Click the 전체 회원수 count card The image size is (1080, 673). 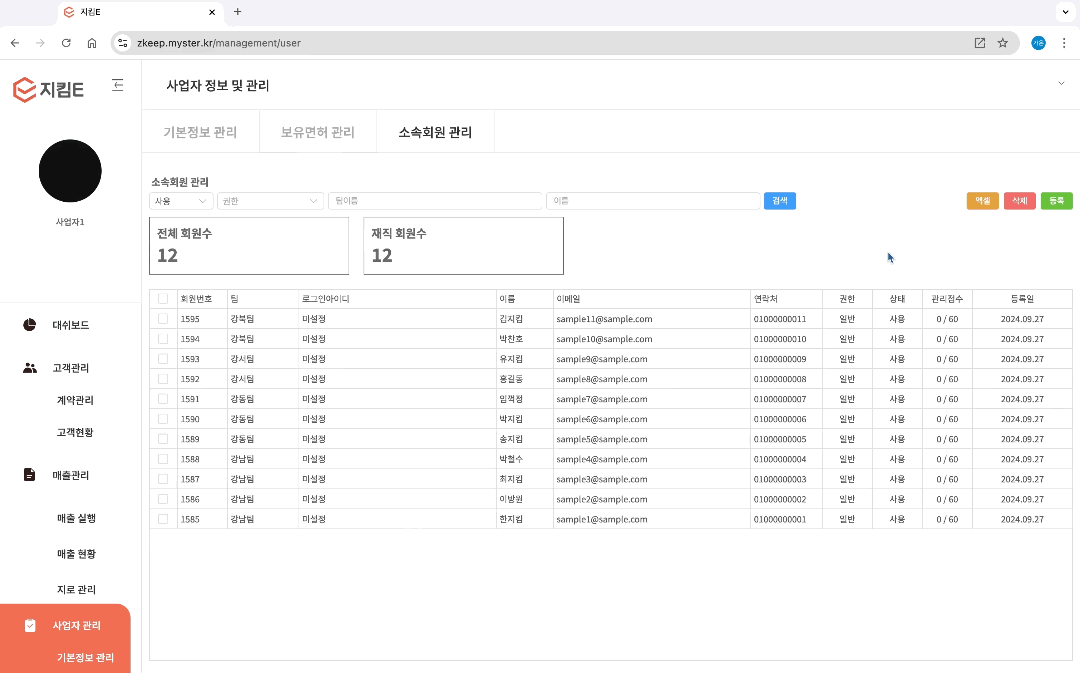249,246
